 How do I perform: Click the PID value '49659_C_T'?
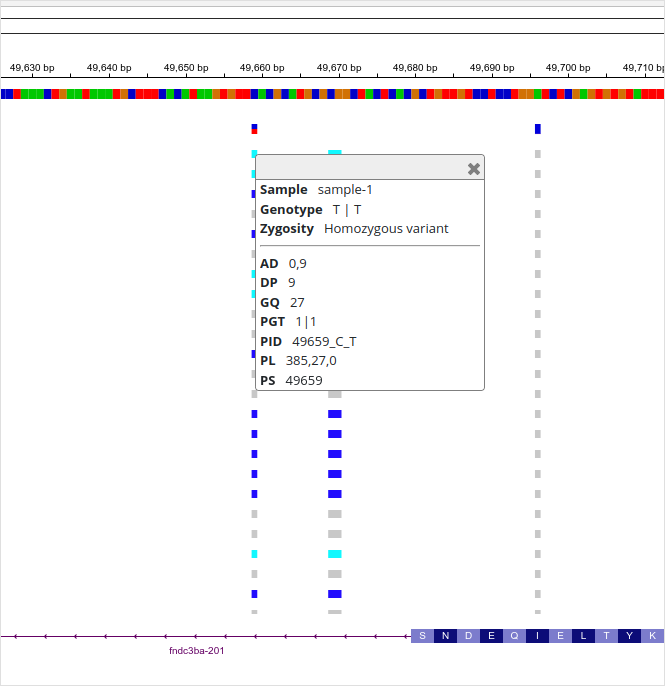(x=324, y=342)
